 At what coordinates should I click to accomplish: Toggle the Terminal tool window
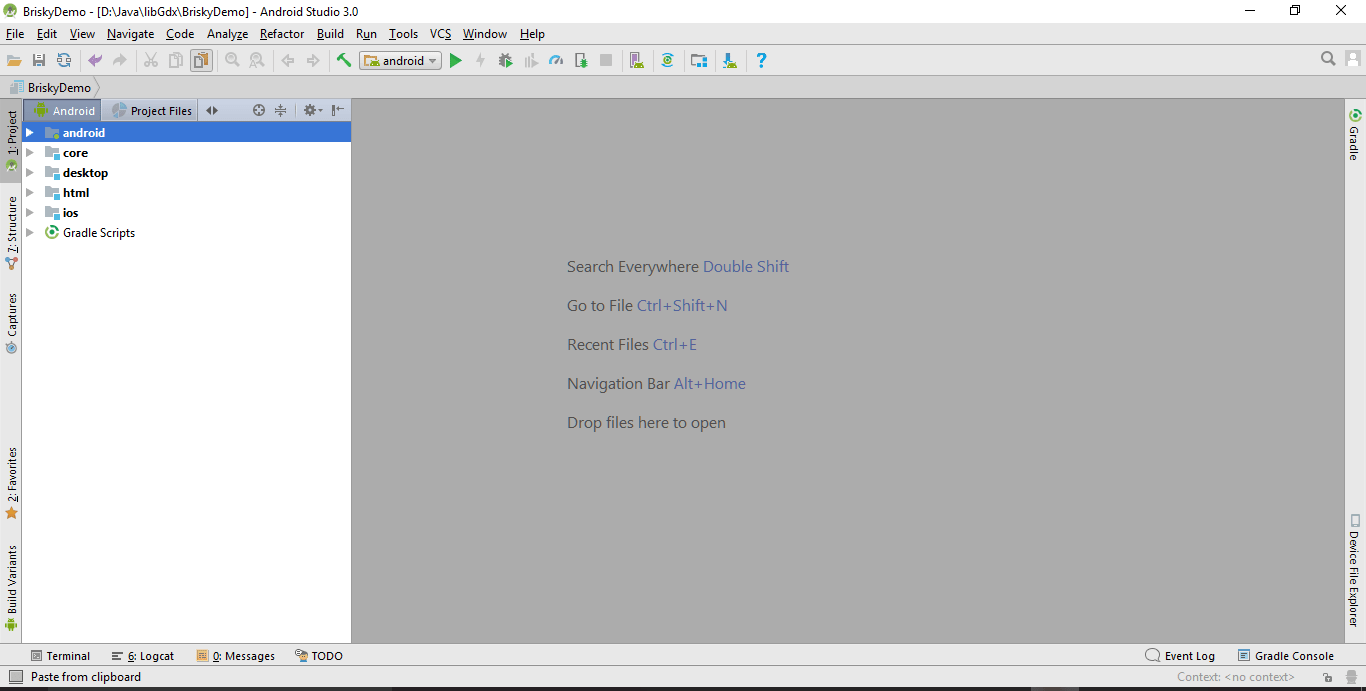[x=60, y=656]
